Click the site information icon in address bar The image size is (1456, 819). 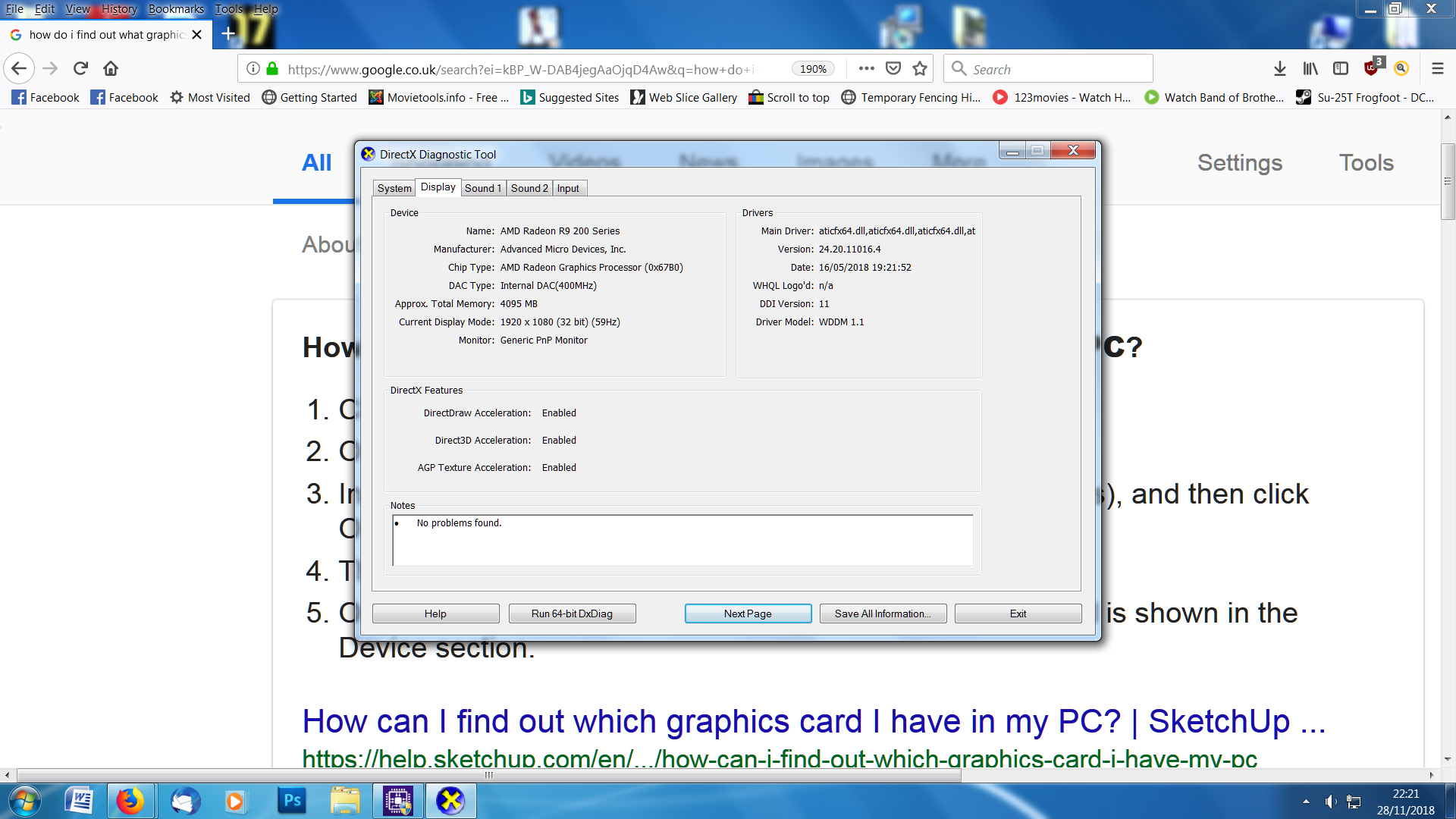click(x=253, y=69)
